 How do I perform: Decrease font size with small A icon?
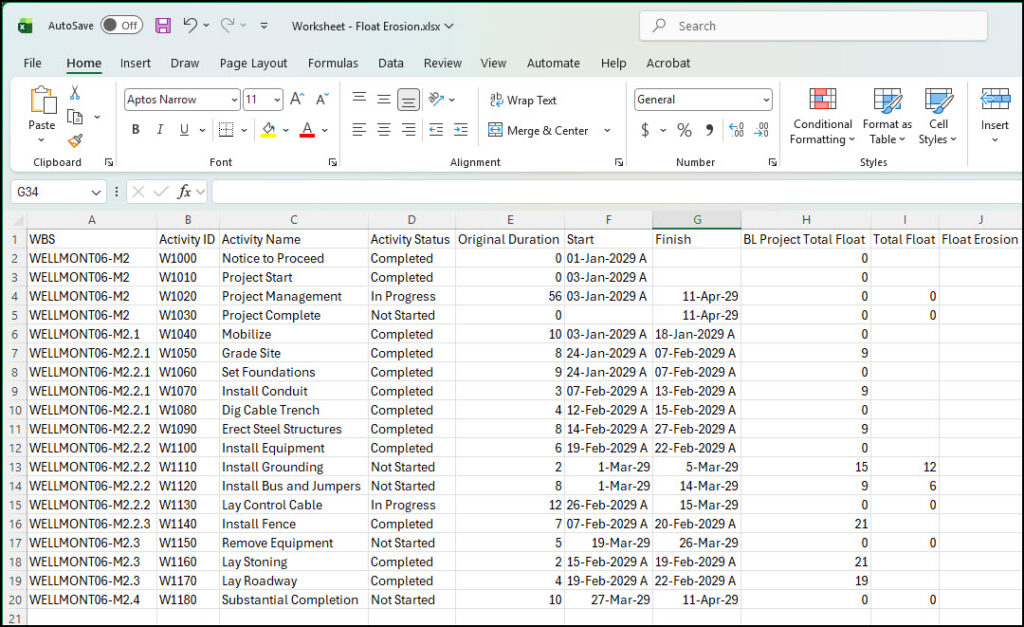[x=322, y=99]
